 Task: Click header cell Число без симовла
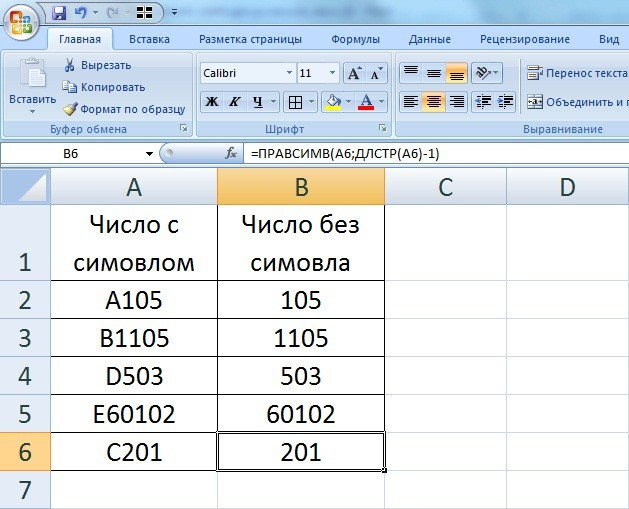pyautogui.click(x=301, y=243)
